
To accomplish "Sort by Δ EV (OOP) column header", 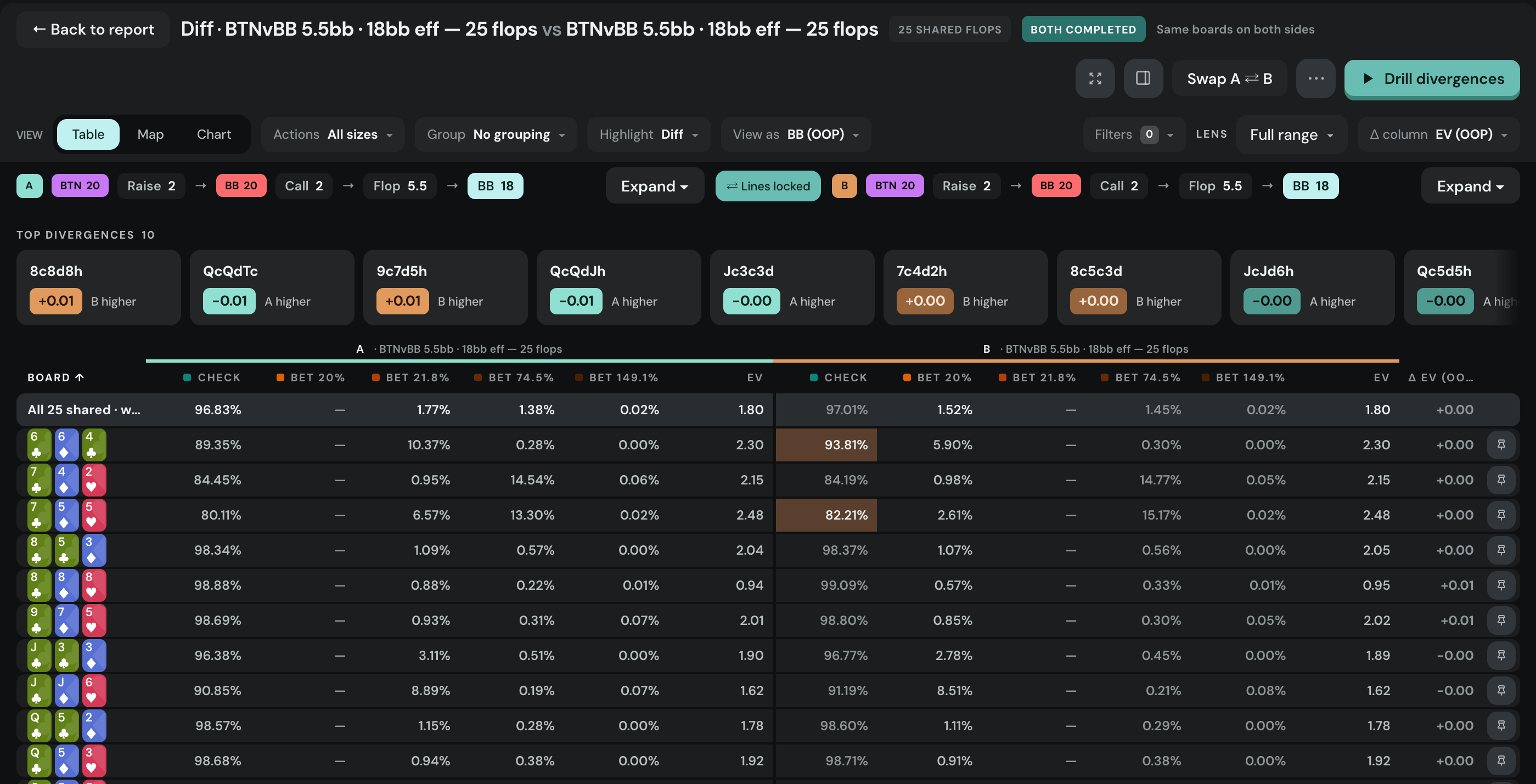I will click(1440, 377).
